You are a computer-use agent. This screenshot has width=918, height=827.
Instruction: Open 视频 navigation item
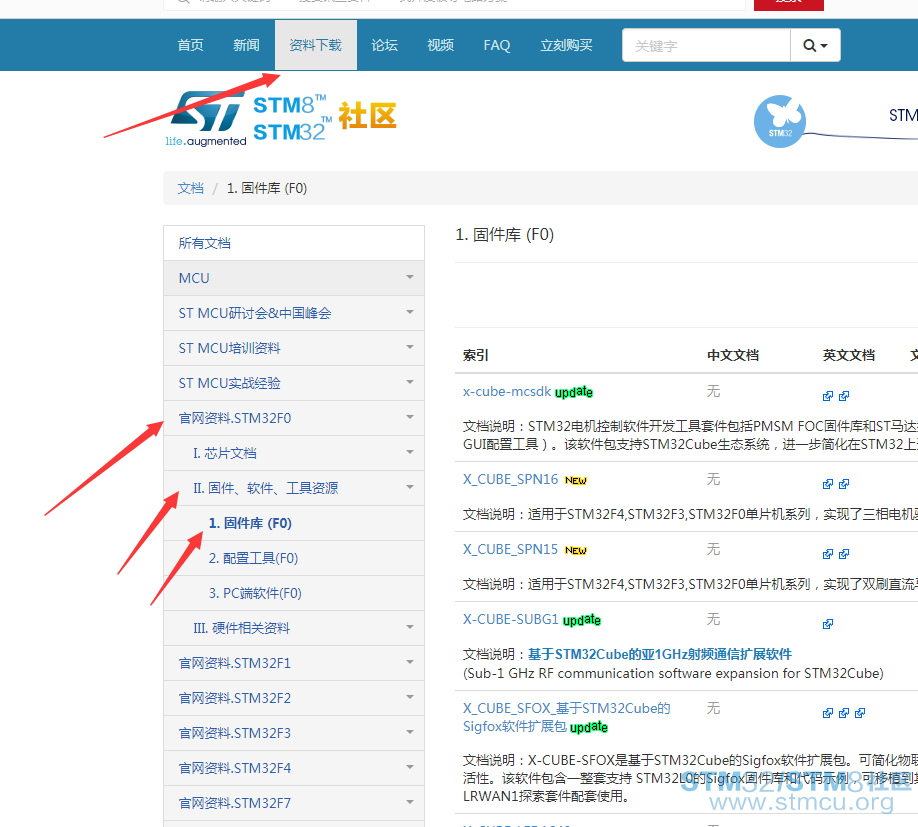pyautogui.click(x=440, y=45)
